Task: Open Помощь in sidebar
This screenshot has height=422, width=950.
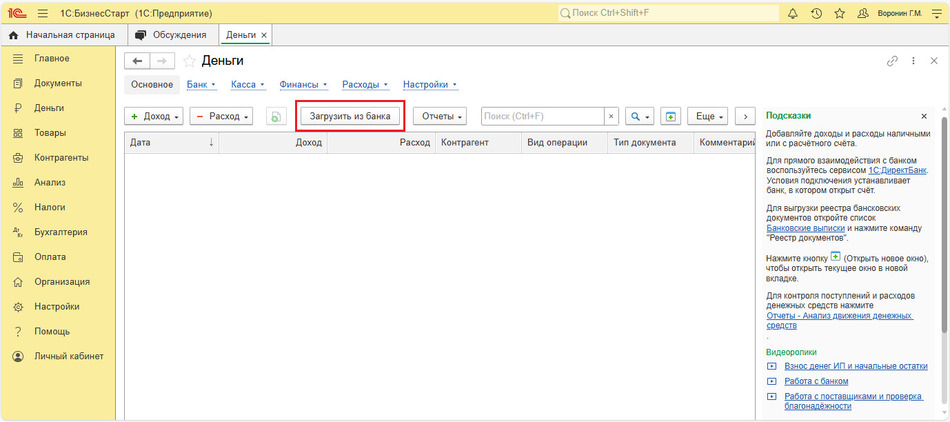Action: (51, 331)
